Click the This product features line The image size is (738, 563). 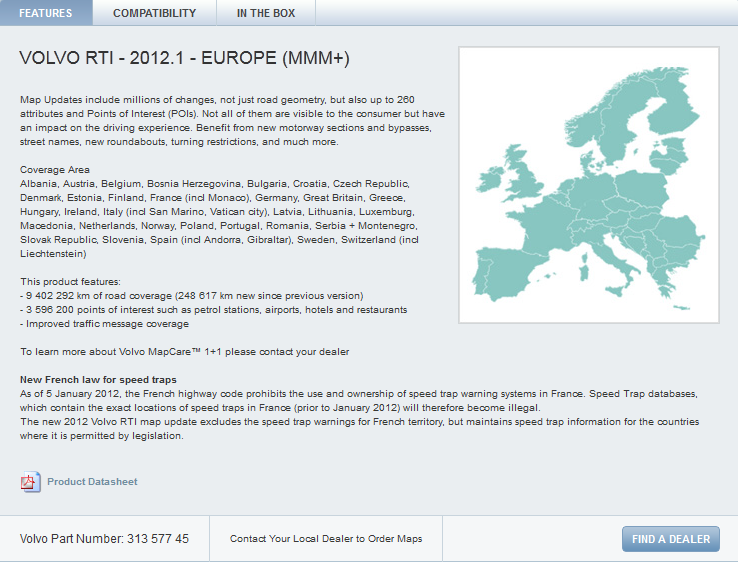point(70,282)
